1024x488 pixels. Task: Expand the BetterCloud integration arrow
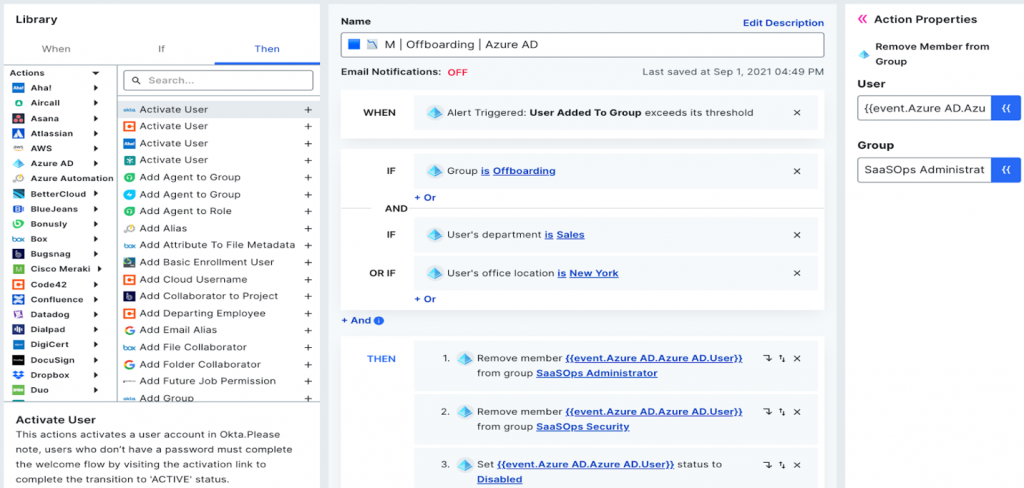point(96,193)
